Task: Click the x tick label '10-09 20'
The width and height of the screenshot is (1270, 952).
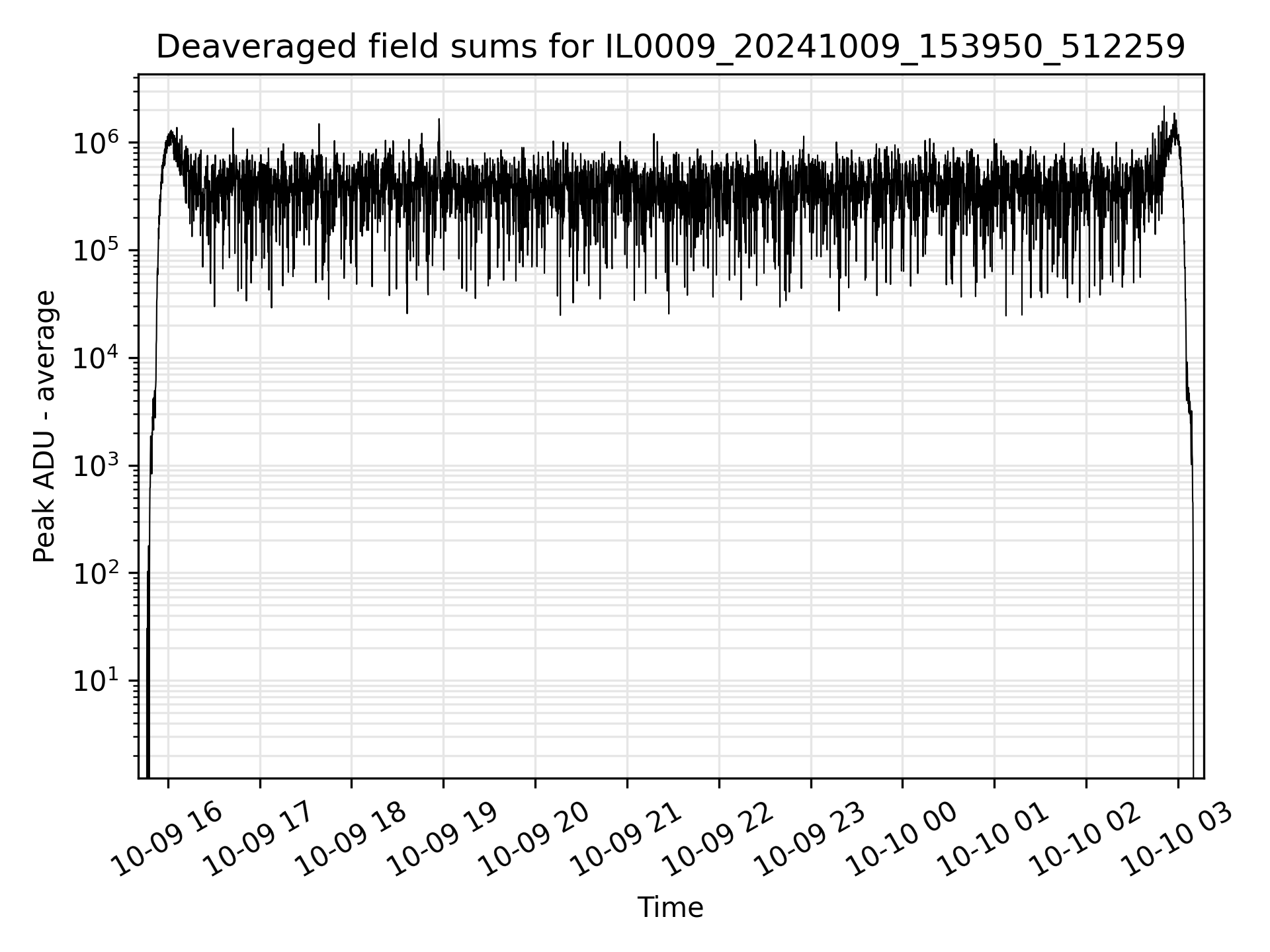Action: [x=534, y=840]
